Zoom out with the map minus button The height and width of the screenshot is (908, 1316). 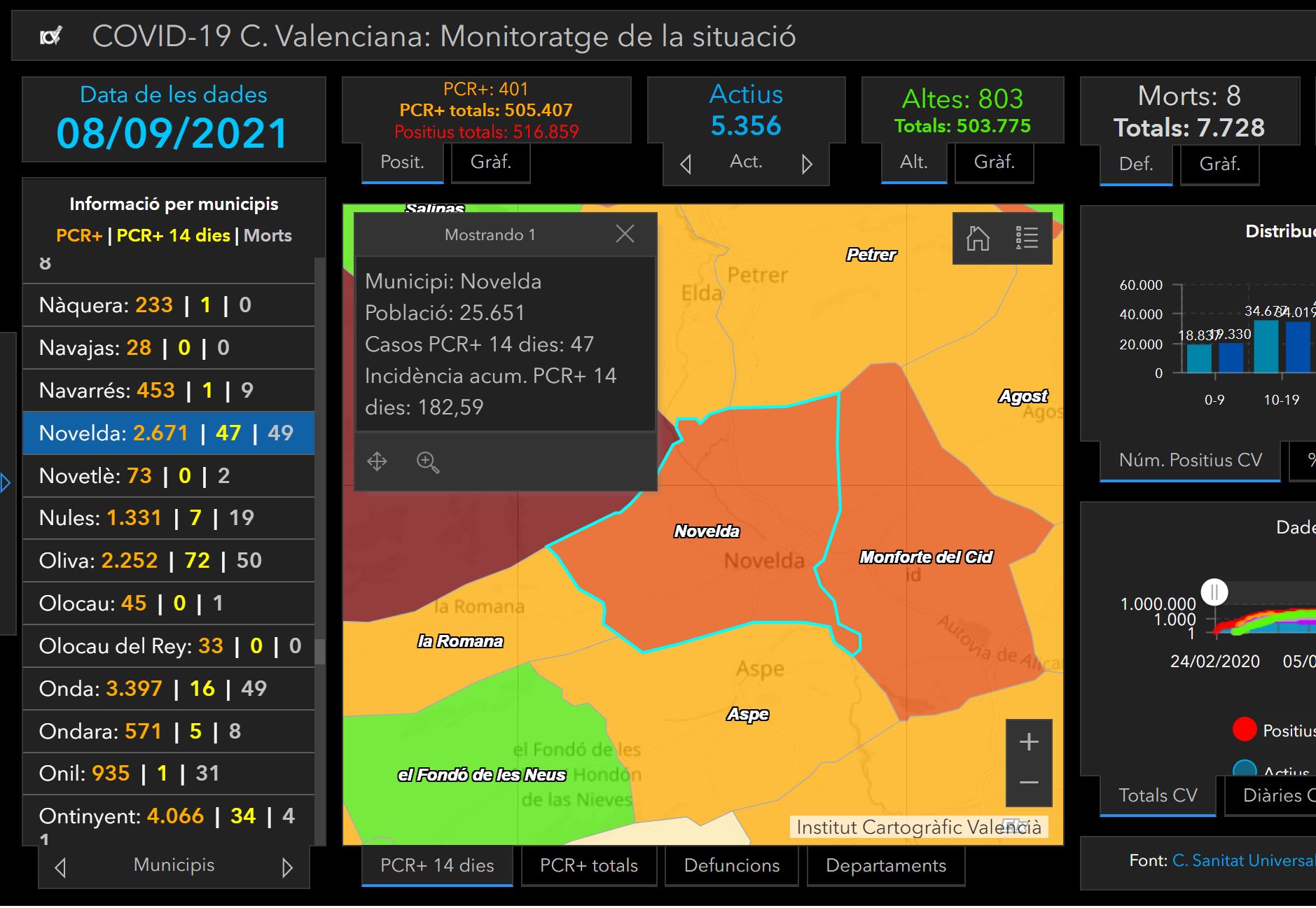click(1028, 783)
